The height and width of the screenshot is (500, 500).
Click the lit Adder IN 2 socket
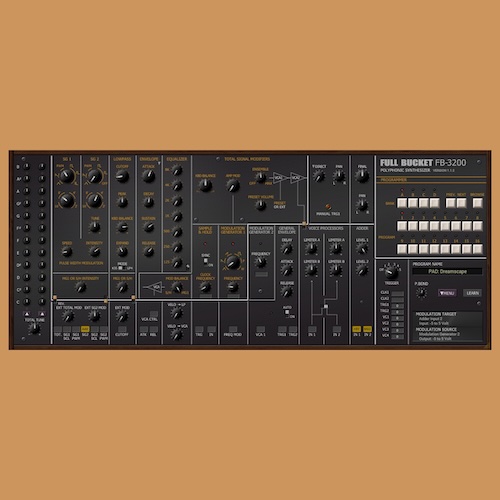(367, 329)
